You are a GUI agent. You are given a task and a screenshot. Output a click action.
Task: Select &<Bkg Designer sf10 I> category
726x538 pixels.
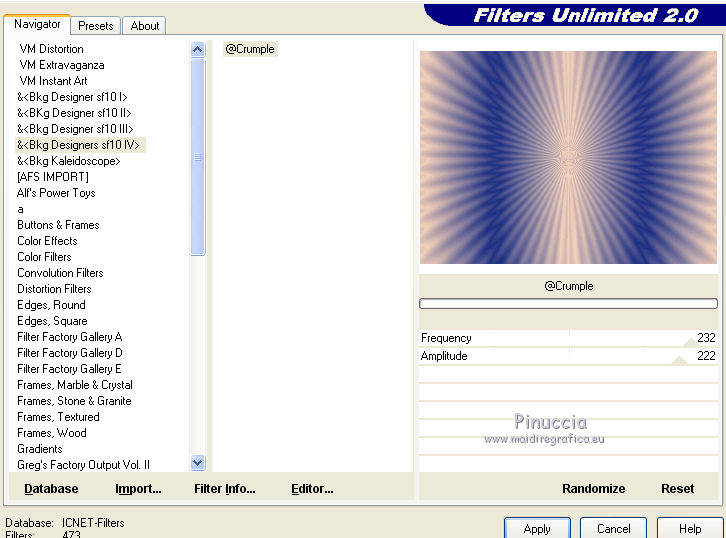click(72, 97)
